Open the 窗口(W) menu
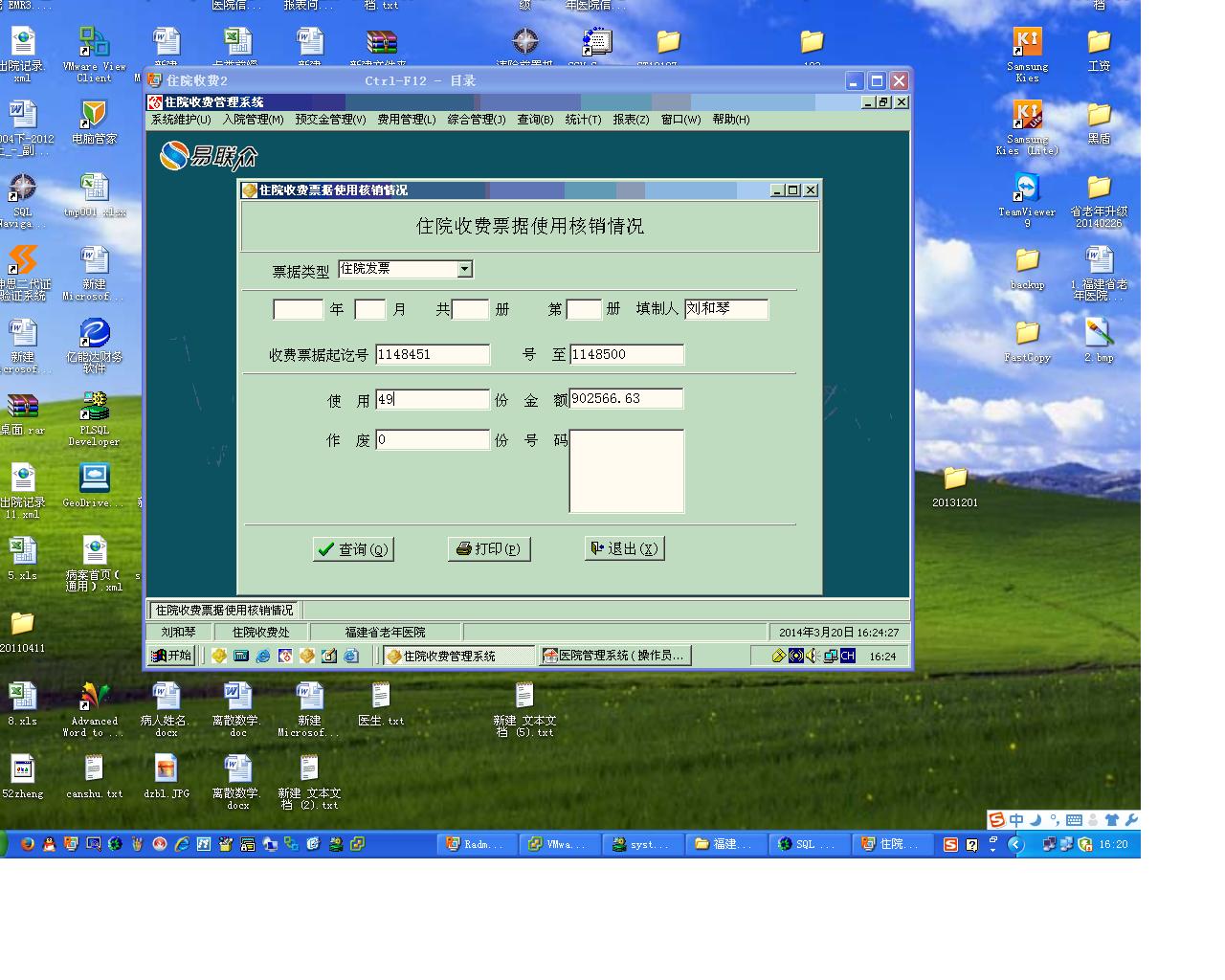 pyautogui.click(x=680, y=120)
